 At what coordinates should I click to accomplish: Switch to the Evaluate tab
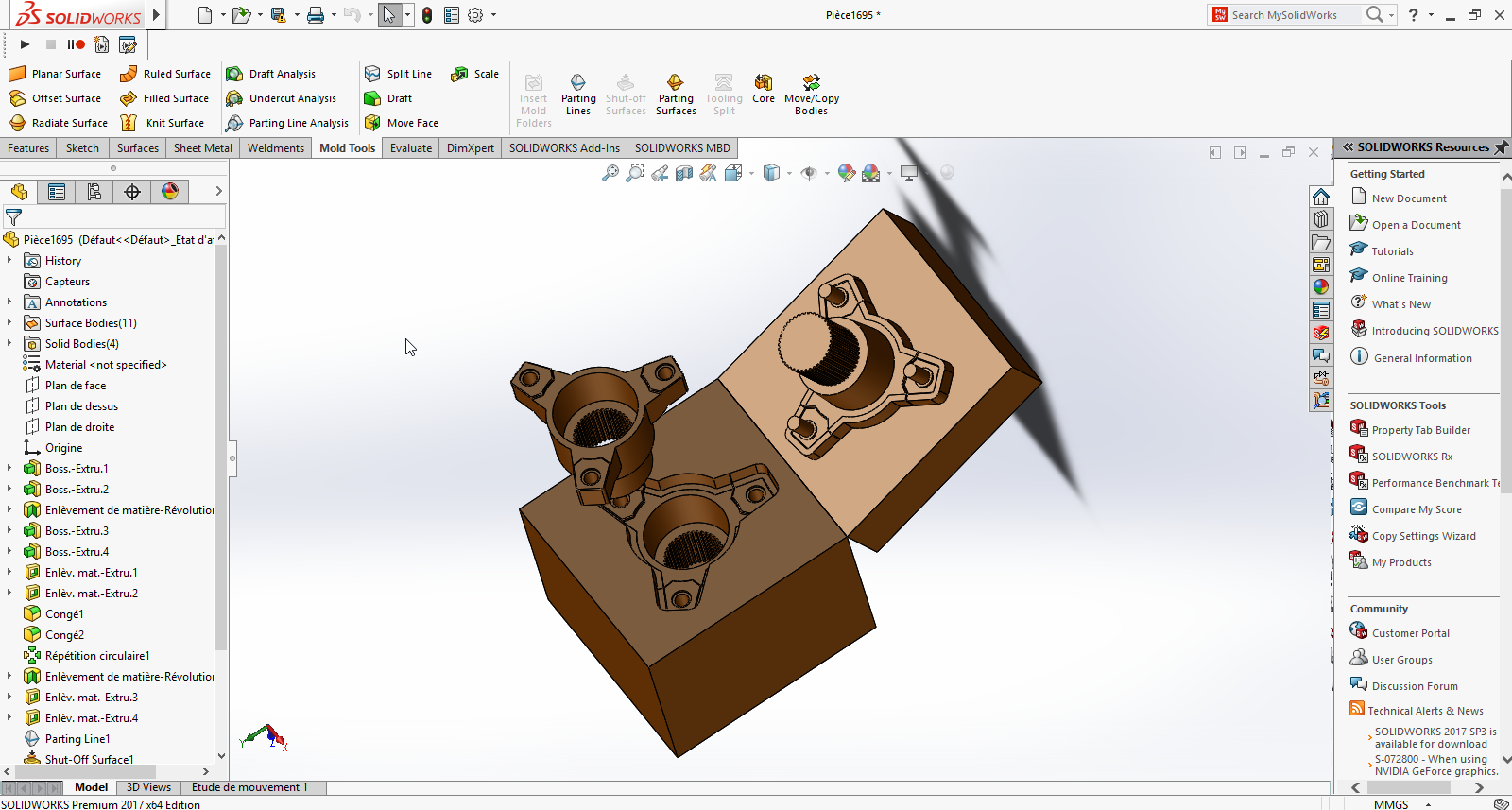411,148
